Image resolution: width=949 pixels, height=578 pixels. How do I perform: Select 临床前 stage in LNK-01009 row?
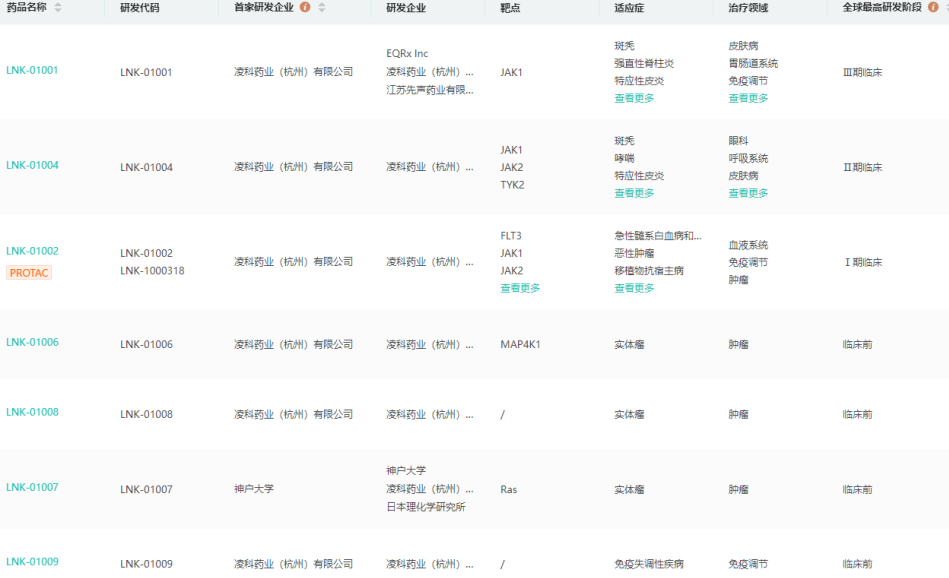857,564
